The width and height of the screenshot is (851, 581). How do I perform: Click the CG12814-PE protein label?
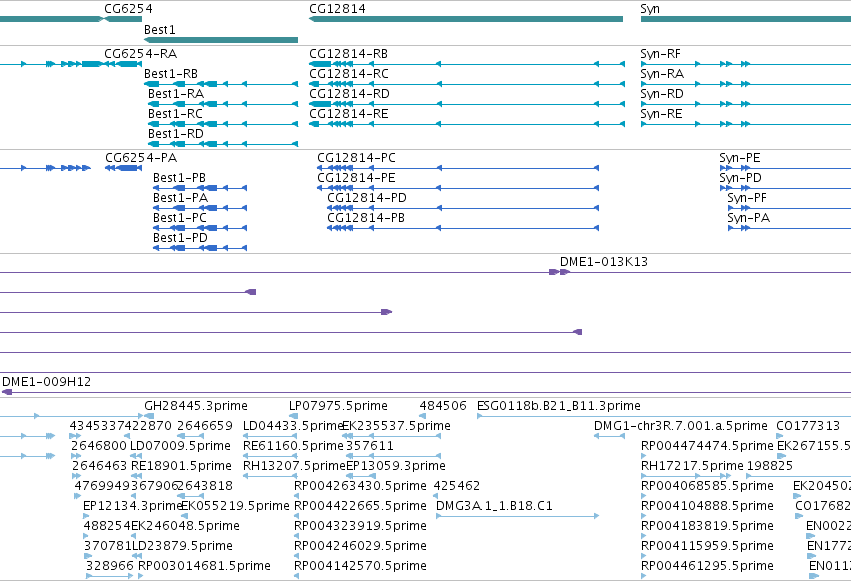click(x=356, y=178)
